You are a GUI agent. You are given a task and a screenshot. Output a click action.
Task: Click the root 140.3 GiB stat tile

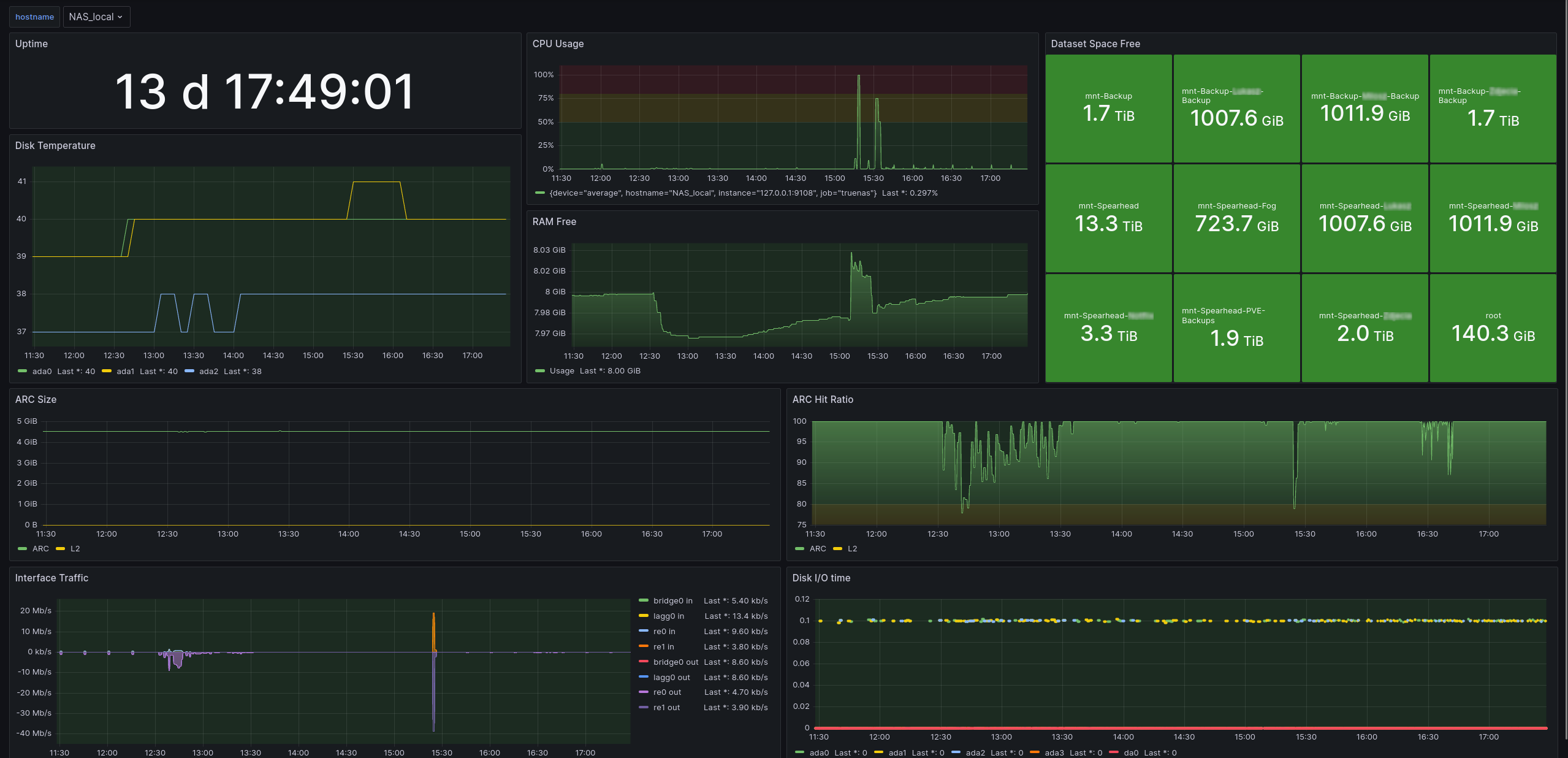pyautogui.click(x=1493, y=328)
